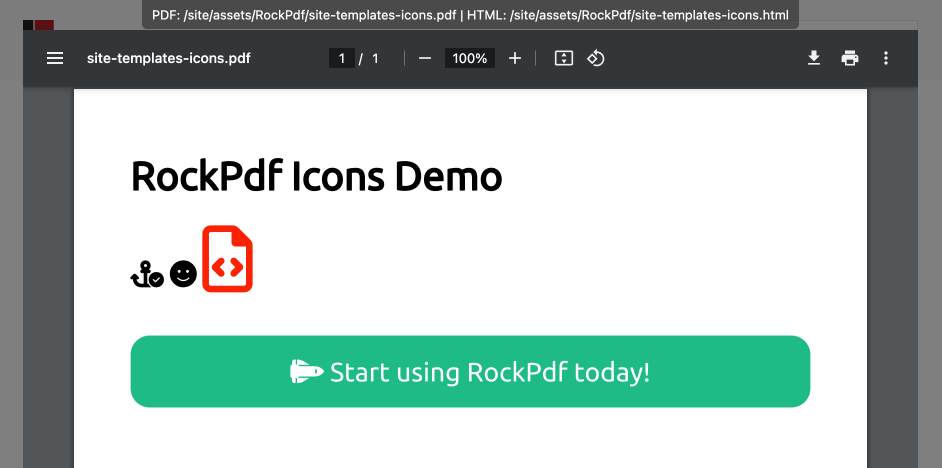Click the page number input field
Image resolution: width=942 pixels, height=468 pixels.
[x=342, y=58]
